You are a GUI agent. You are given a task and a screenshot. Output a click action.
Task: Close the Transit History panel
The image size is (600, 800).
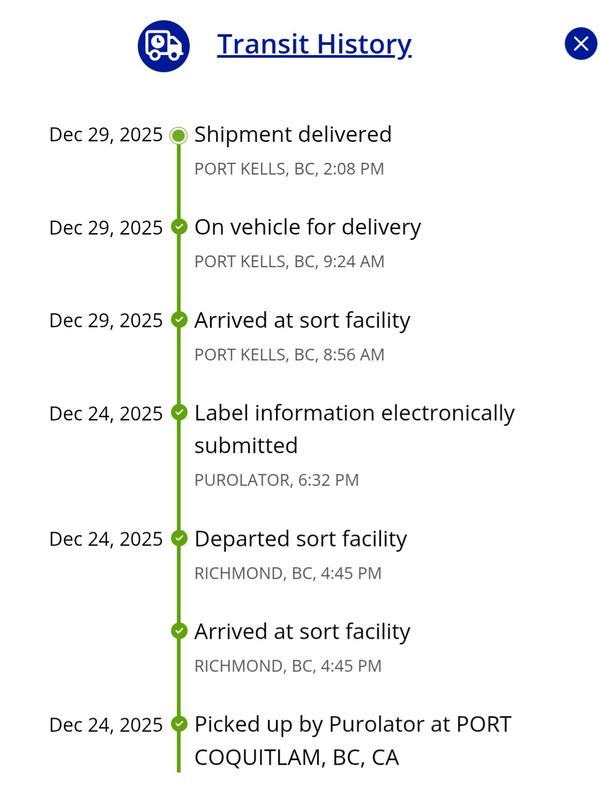(580, 44)
